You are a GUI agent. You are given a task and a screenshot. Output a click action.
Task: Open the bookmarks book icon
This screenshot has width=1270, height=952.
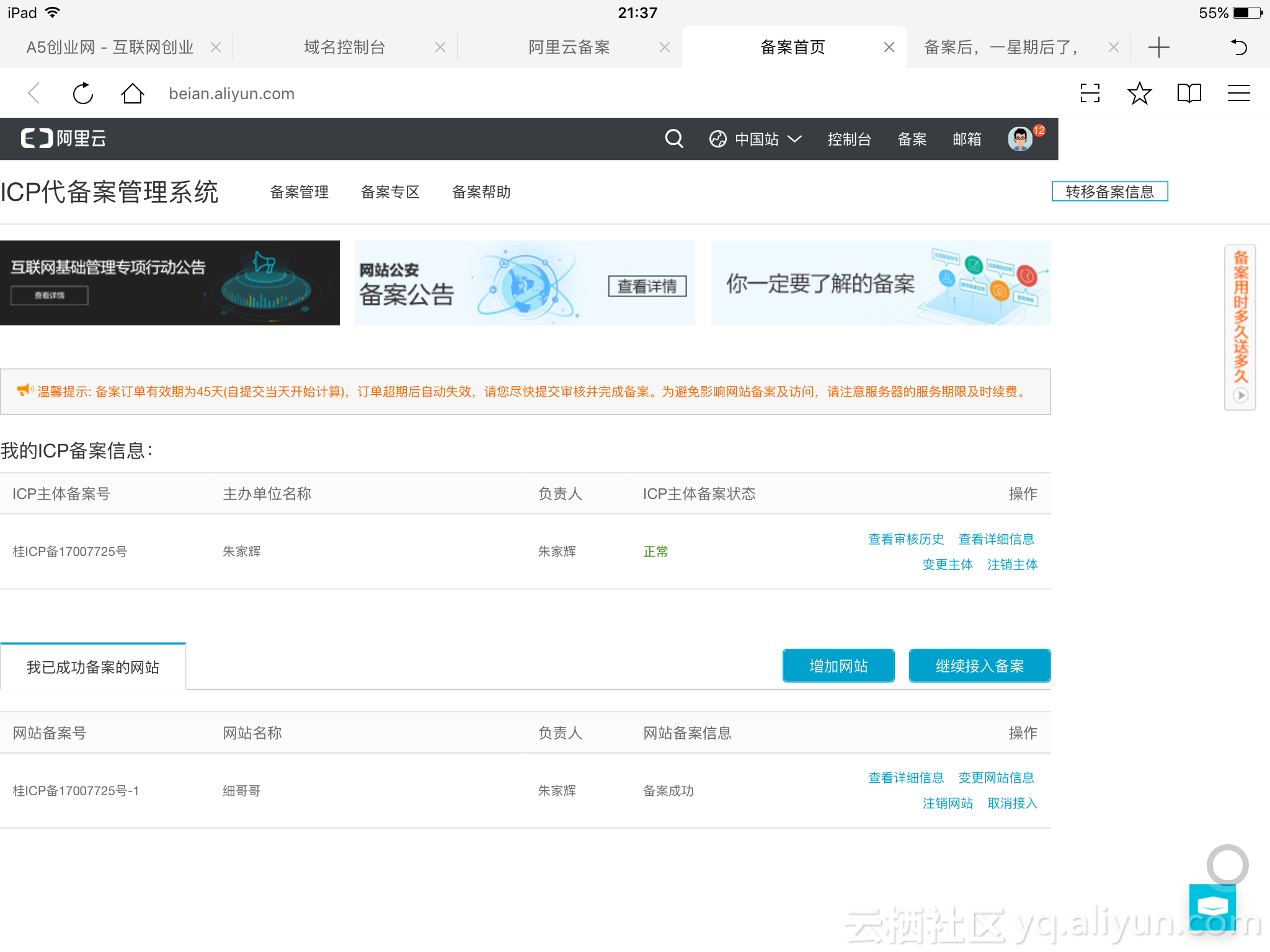(x=1189, y=94)
